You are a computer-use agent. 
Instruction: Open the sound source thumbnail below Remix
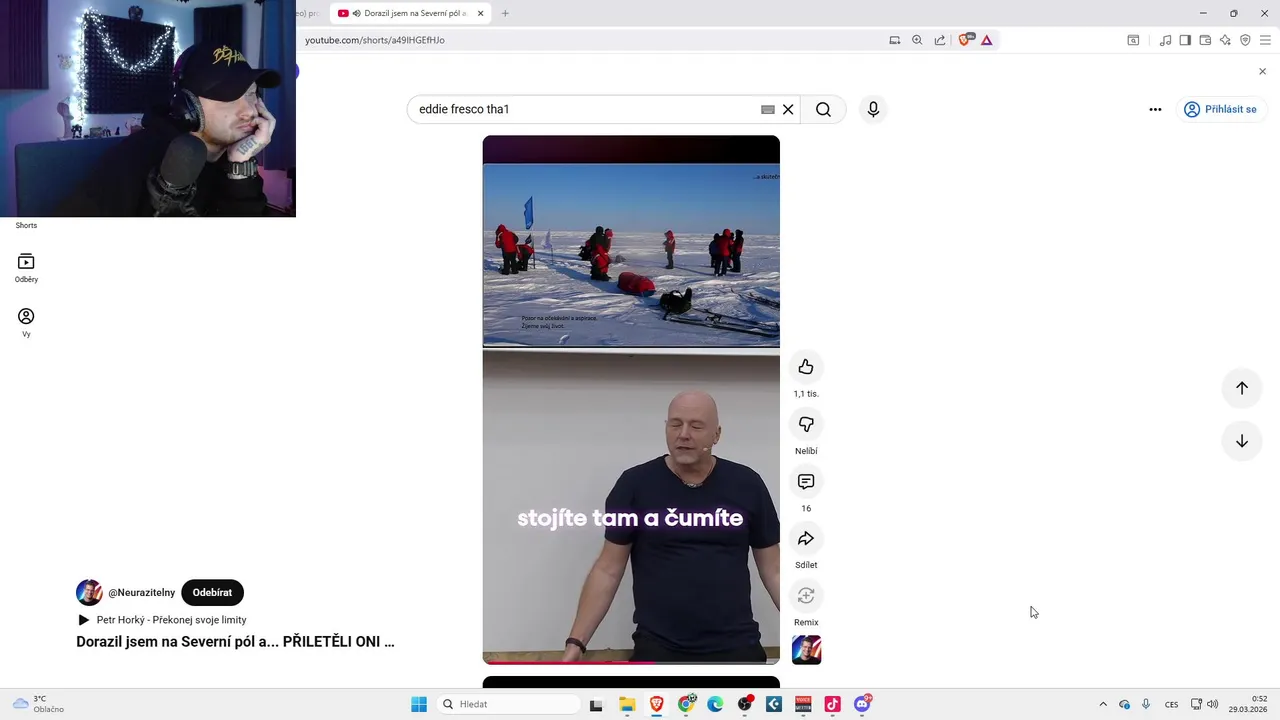click(x=806, y=650)
